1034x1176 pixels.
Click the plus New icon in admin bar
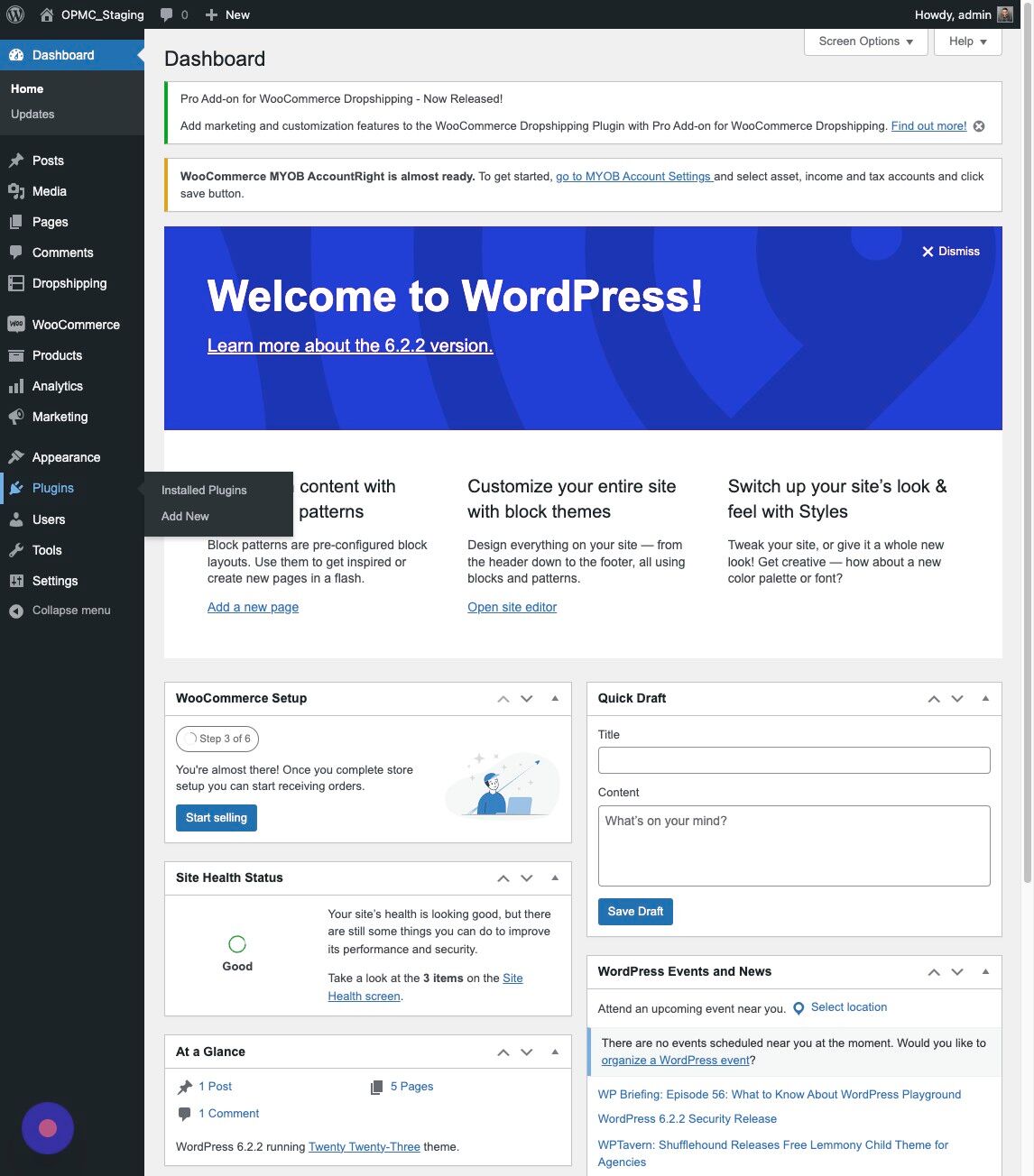pos(211,14)
